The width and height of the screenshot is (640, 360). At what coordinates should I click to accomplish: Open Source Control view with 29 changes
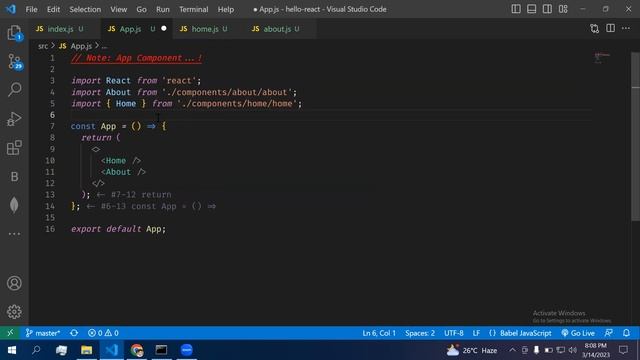(14, 62)
